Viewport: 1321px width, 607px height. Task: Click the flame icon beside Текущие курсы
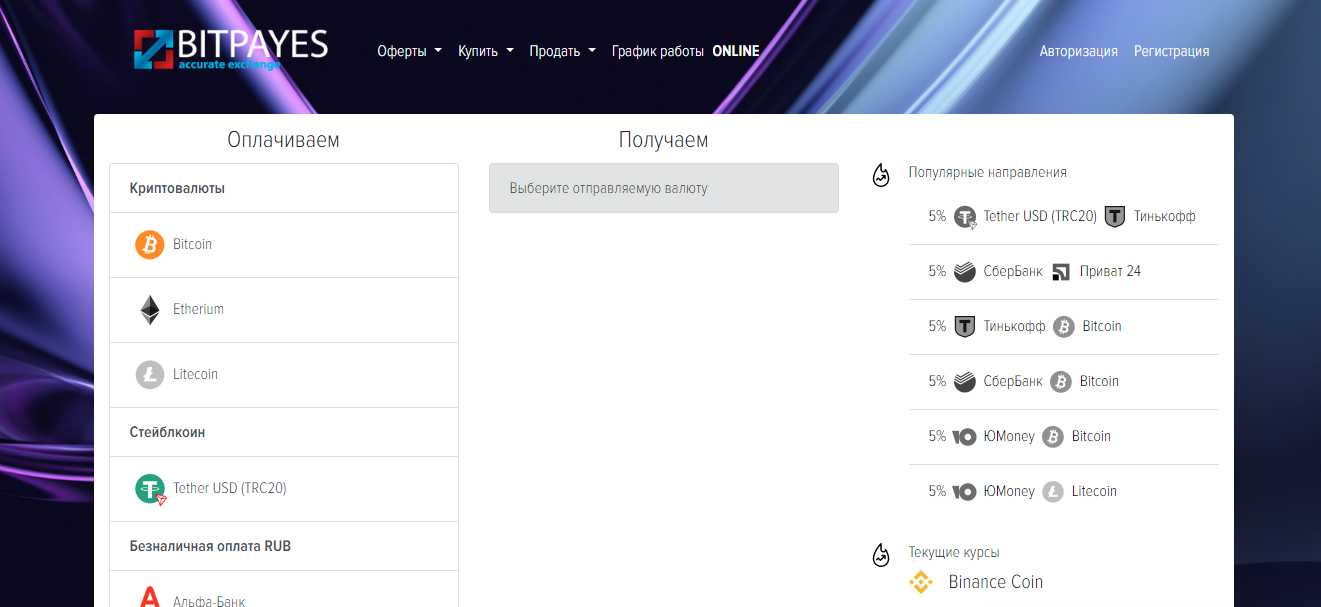pyautogui.click(x=881, y=555)
